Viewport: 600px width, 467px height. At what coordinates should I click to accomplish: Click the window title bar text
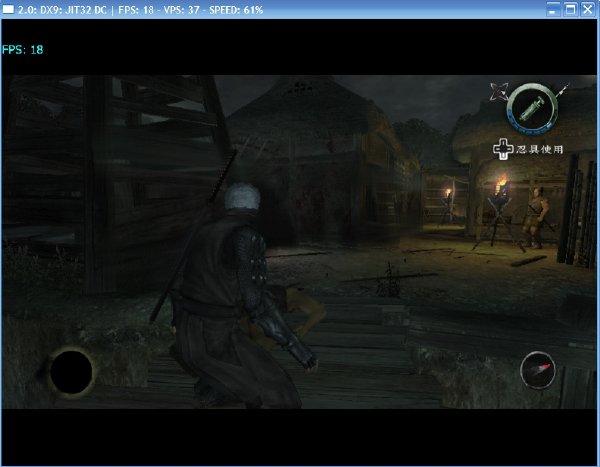click(140, 10)
